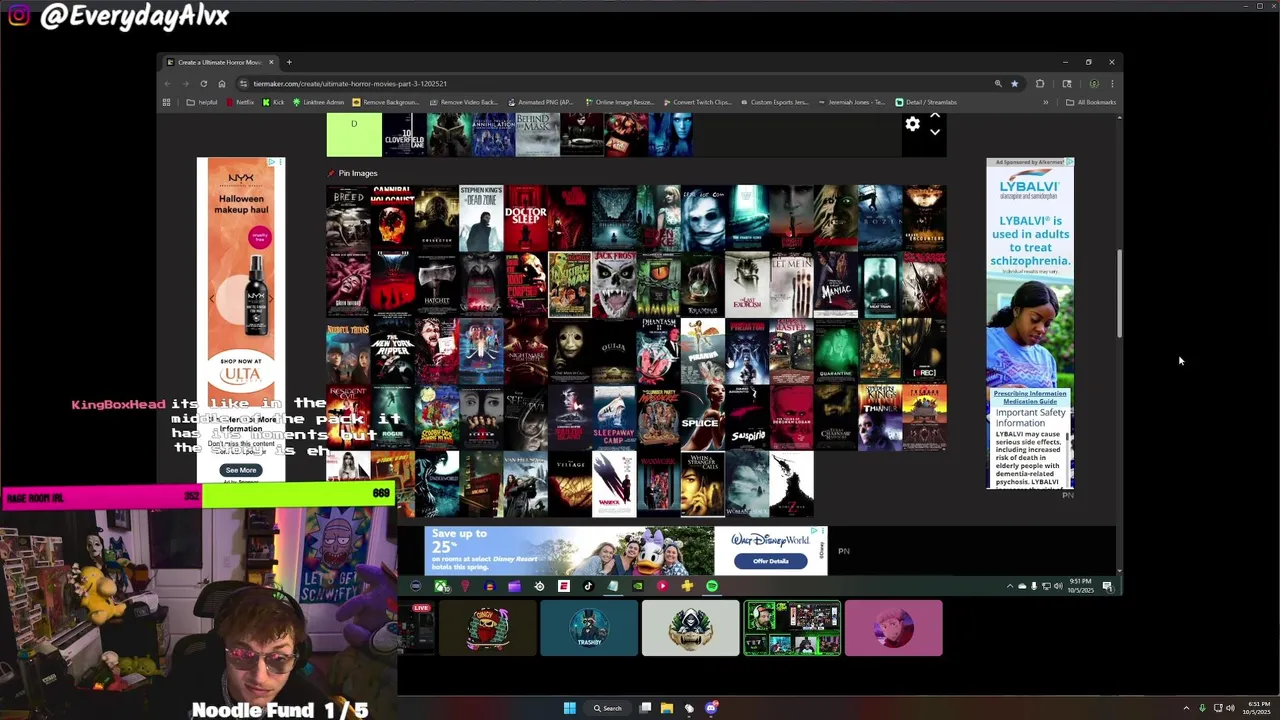1280x720 pixels.
Task: Pick the Phantasm II poster
Action: click(658, 351)
